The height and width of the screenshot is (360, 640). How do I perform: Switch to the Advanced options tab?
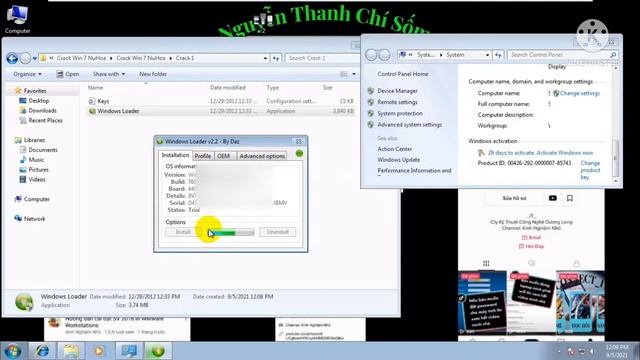click(x=262, y=156)
